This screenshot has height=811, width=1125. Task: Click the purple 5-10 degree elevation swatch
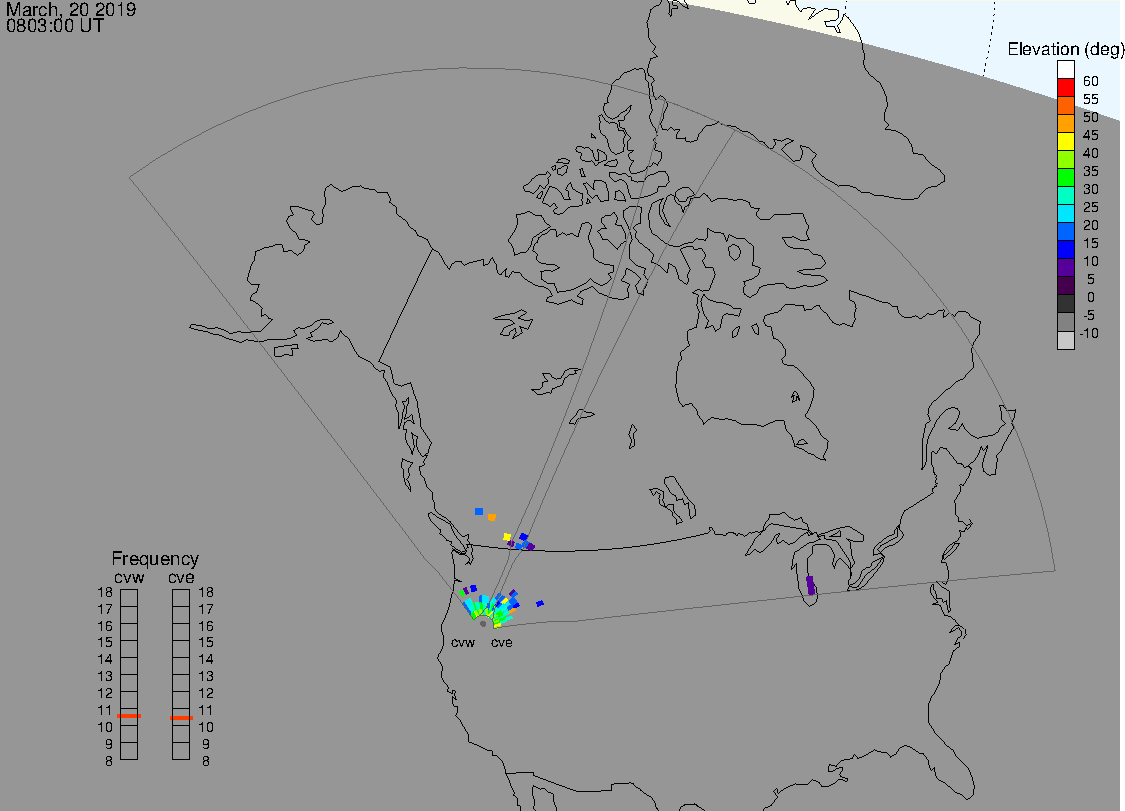[x=1065, y=267]
